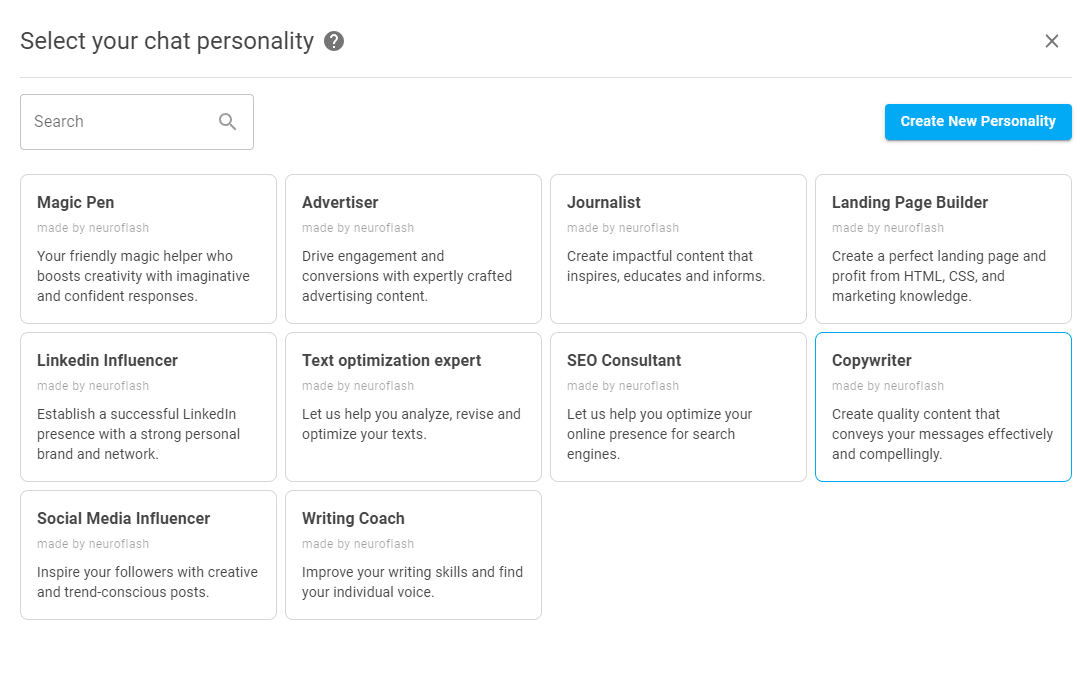The height and width of the screenshot is (685, 1089).
Task: Click the search magnifier icon
Action: coord(228,122)
